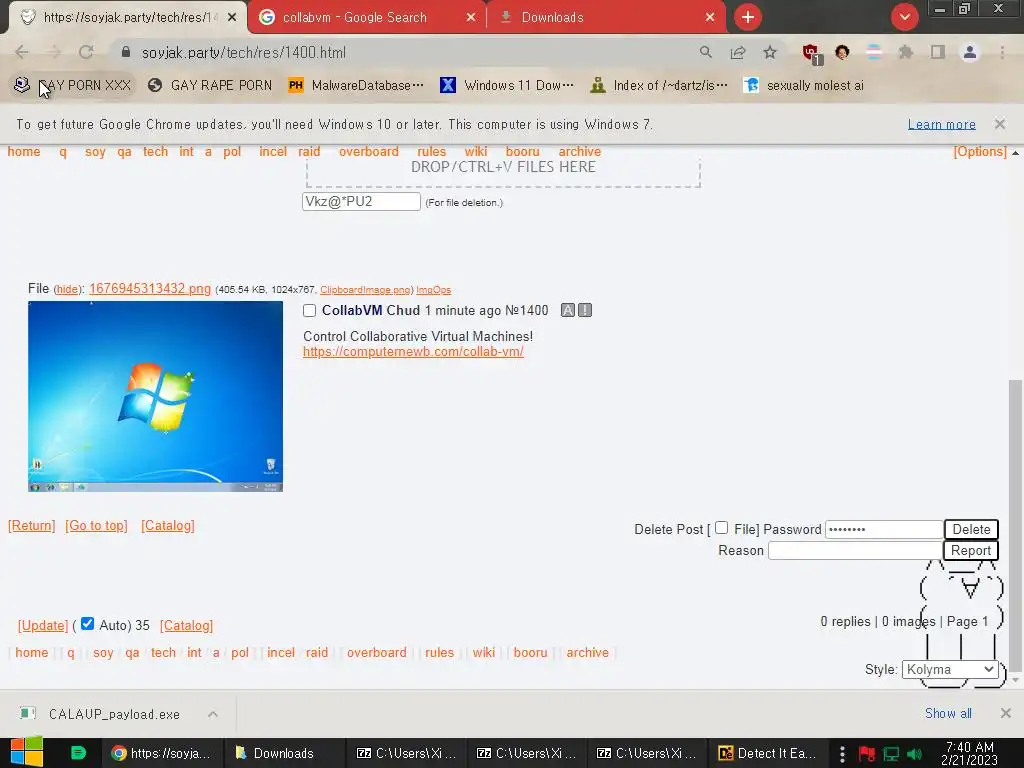Viewport: 1024px width, 768px height.
Task: Open the wiki link in bottom nav
Action: click(484, 652)
